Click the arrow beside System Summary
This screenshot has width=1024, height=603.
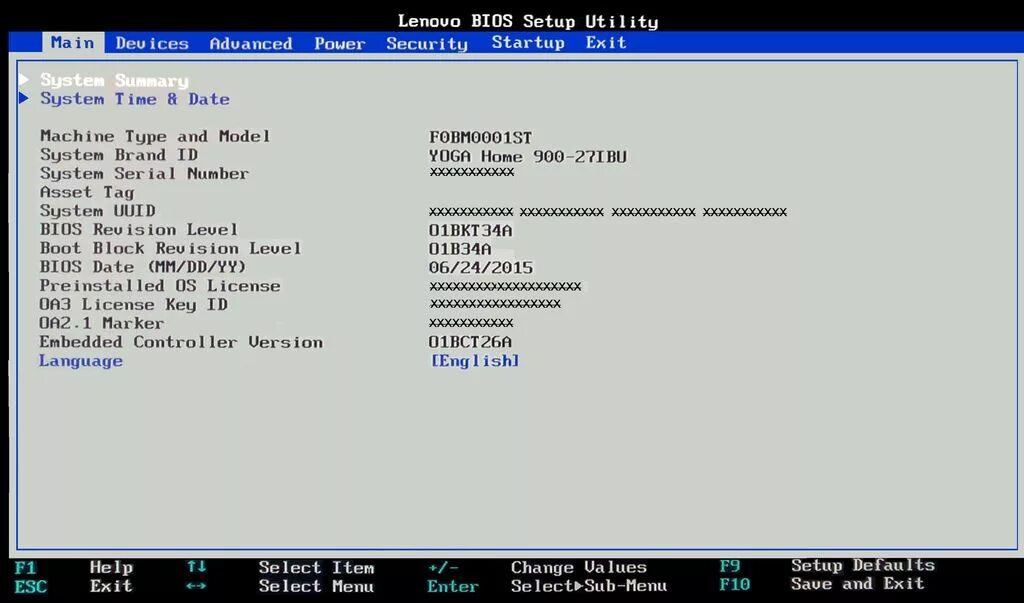25,80
